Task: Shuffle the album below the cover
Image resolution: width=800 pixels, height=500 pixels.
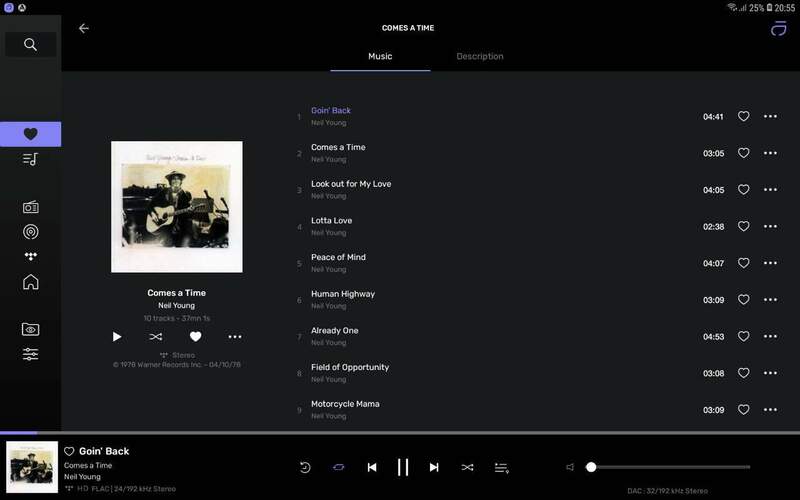Action: point(156,337)
